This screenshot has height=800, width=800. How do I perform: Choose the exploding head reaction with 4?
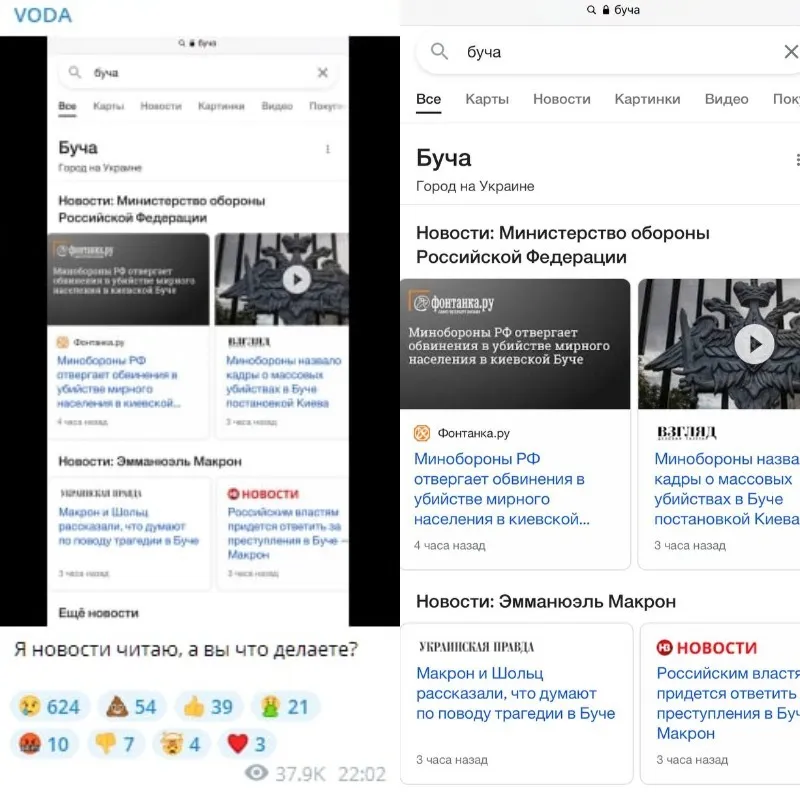tap(181, 744)
